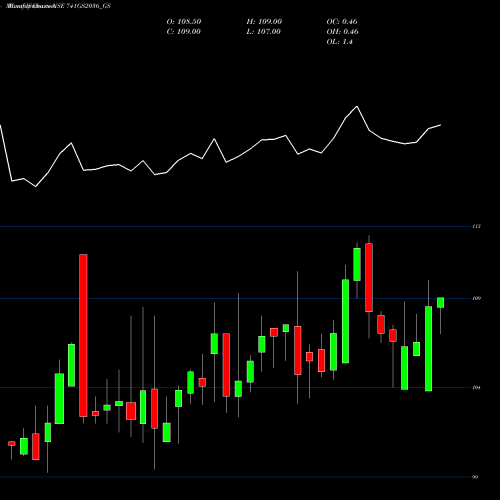Viewport: 500px width, 500px height.
Task: Click the symbol title "741GS2036_GS"
Action: pyautogui.click(x=88, y=6)
